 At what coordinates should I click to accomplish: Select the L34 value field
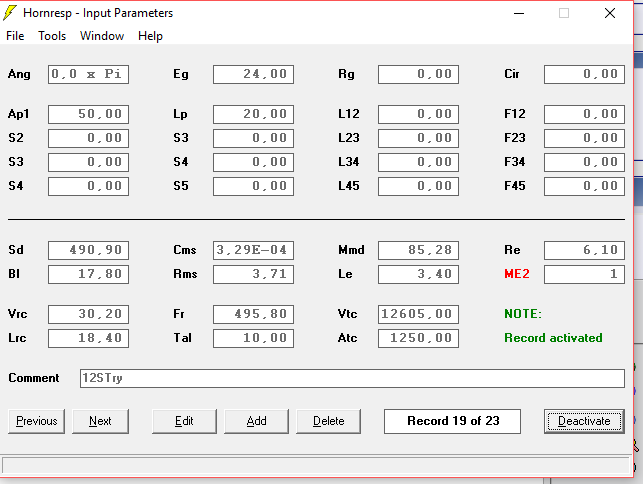[x=418, y=162]
